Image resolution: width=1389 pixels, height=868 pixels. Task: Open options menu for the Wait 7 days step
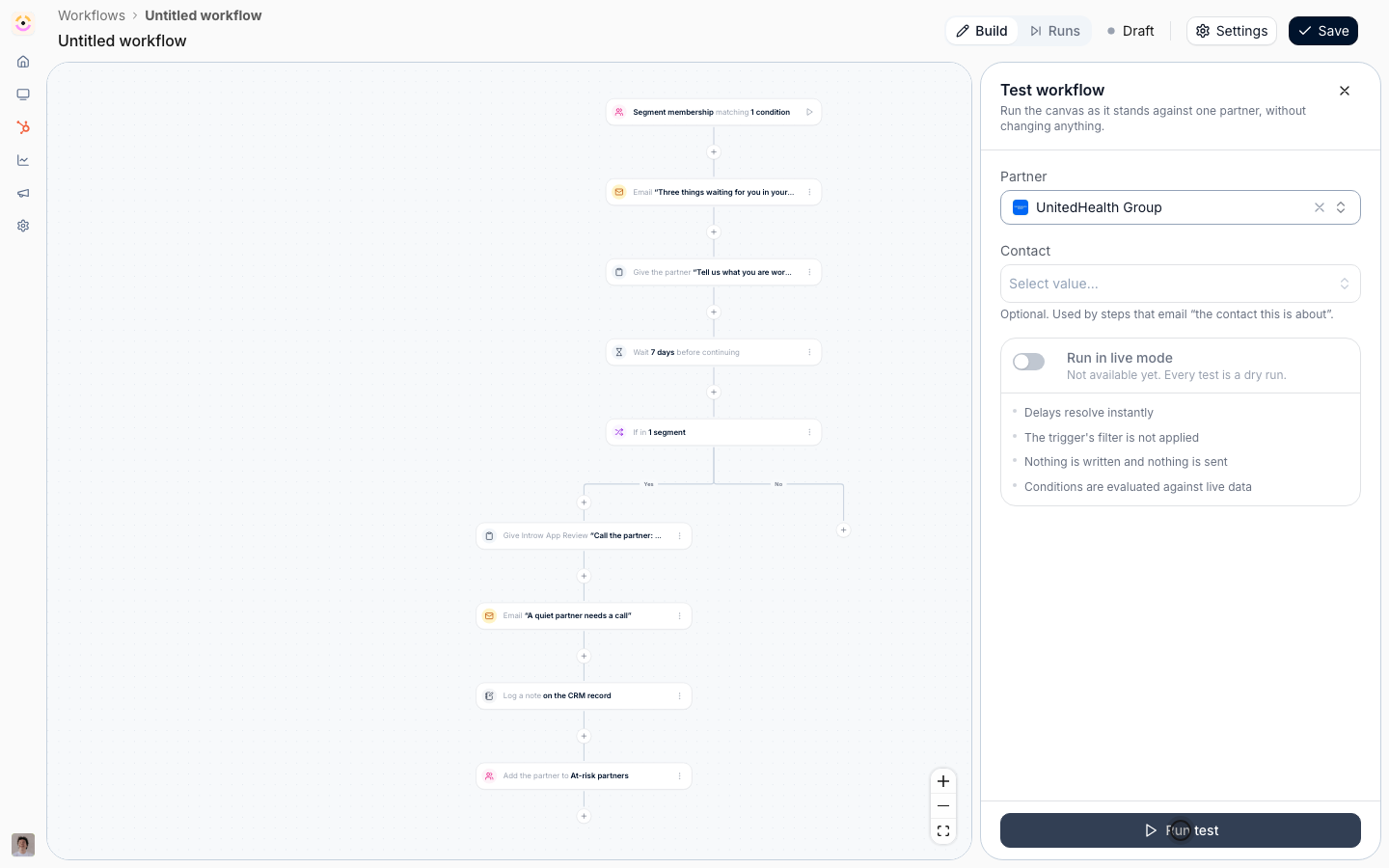point(809,352)
